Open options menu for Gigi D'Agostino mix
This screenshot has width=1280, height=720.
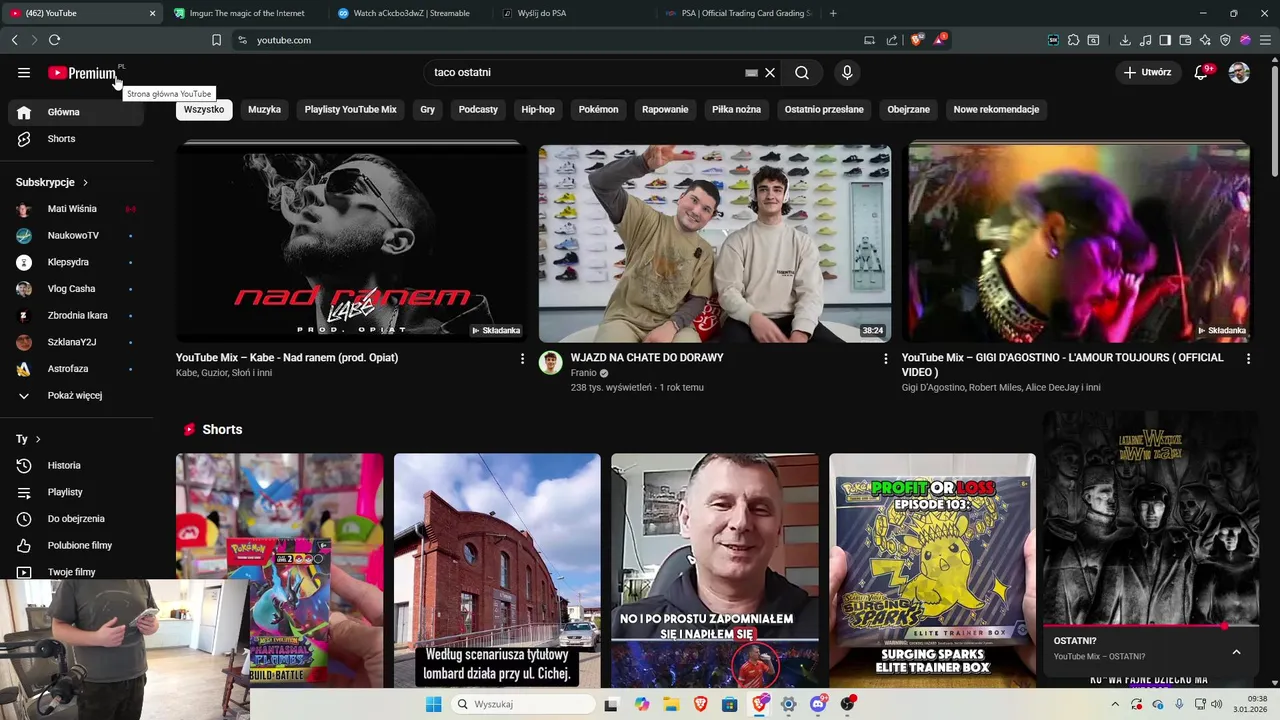point(1248,358)
